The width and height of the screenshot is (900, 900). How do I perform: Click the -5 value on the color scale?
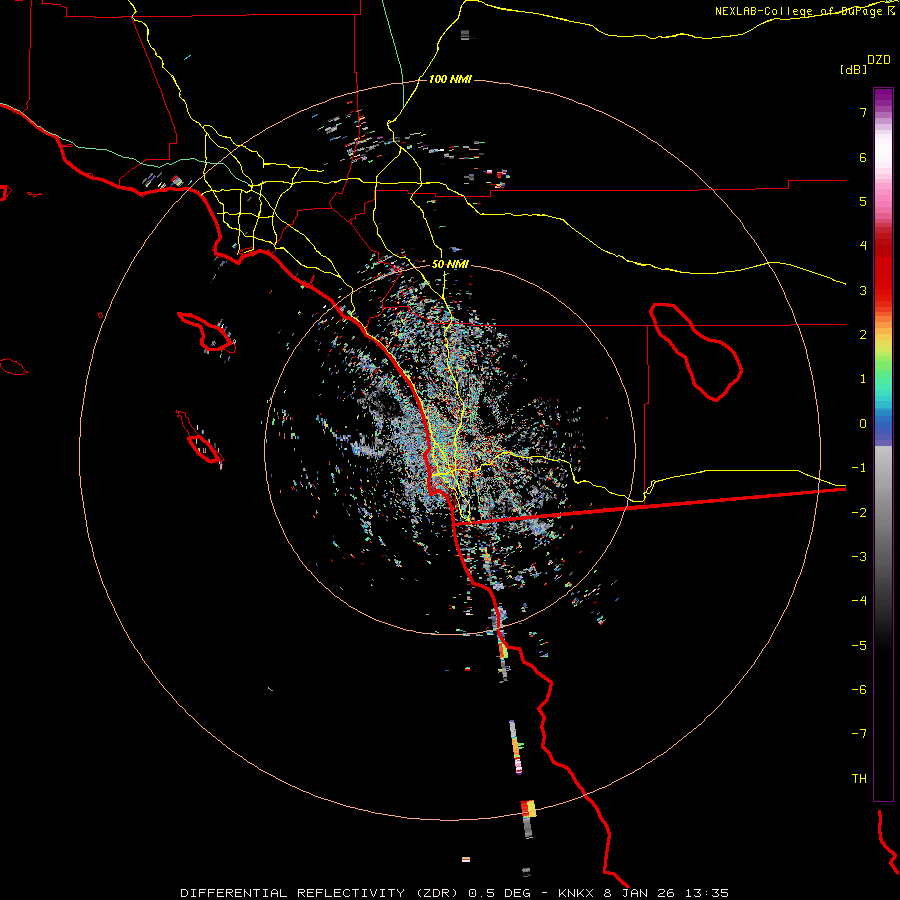point(859,646)
